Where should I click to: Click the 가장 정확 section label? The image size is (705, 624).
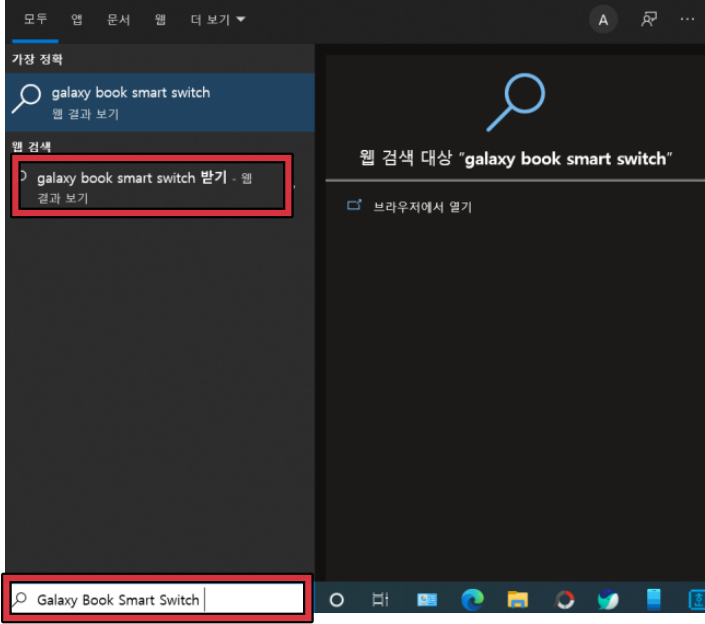pyautogui.click(x=37, y=59)
